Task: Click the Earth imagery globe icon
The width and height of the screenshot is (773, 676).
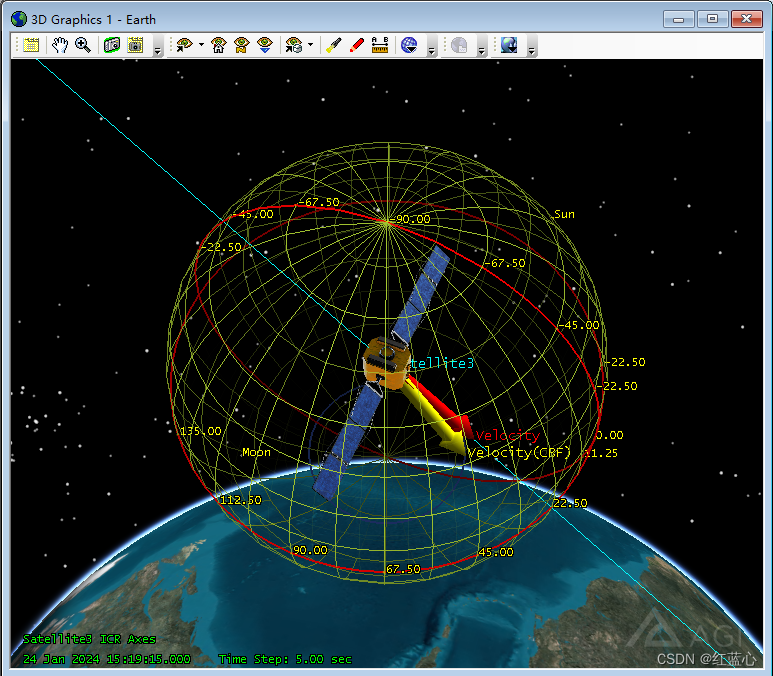Action: pos(509,45)
